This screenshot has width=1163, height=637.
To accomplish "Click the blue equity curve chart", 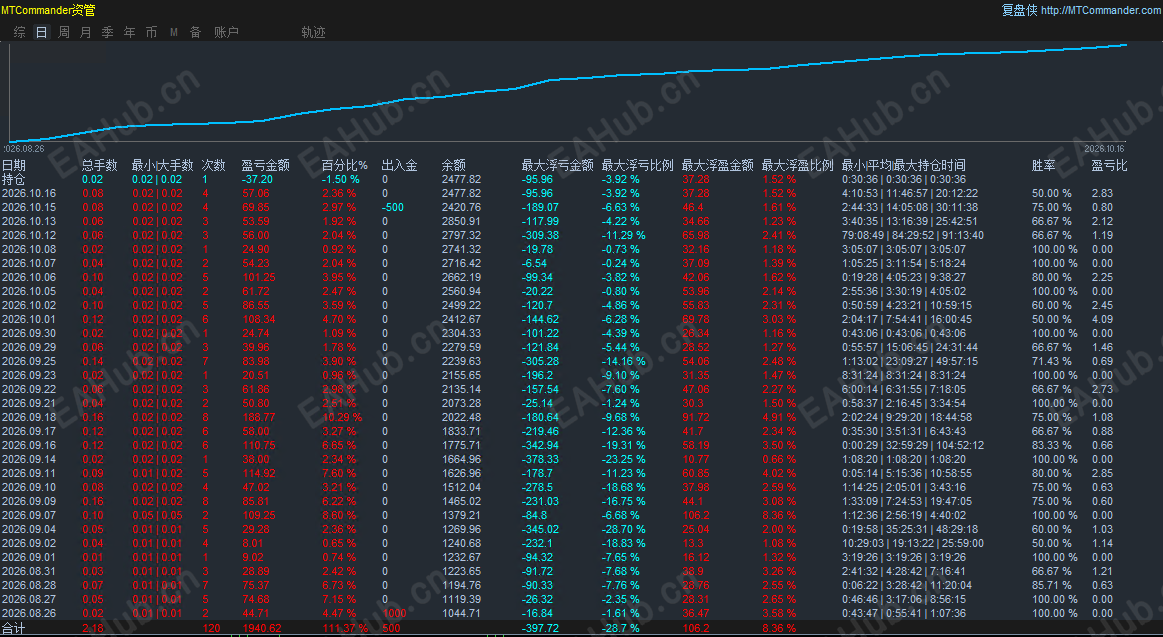I will click(567, 91).
